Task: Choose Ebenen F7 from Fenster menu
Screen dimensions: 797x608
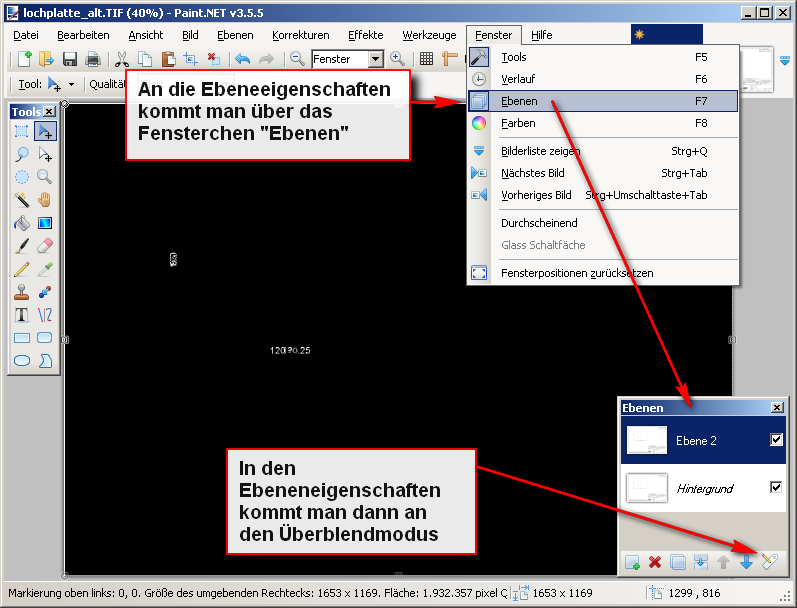Action: pos(603,101)
